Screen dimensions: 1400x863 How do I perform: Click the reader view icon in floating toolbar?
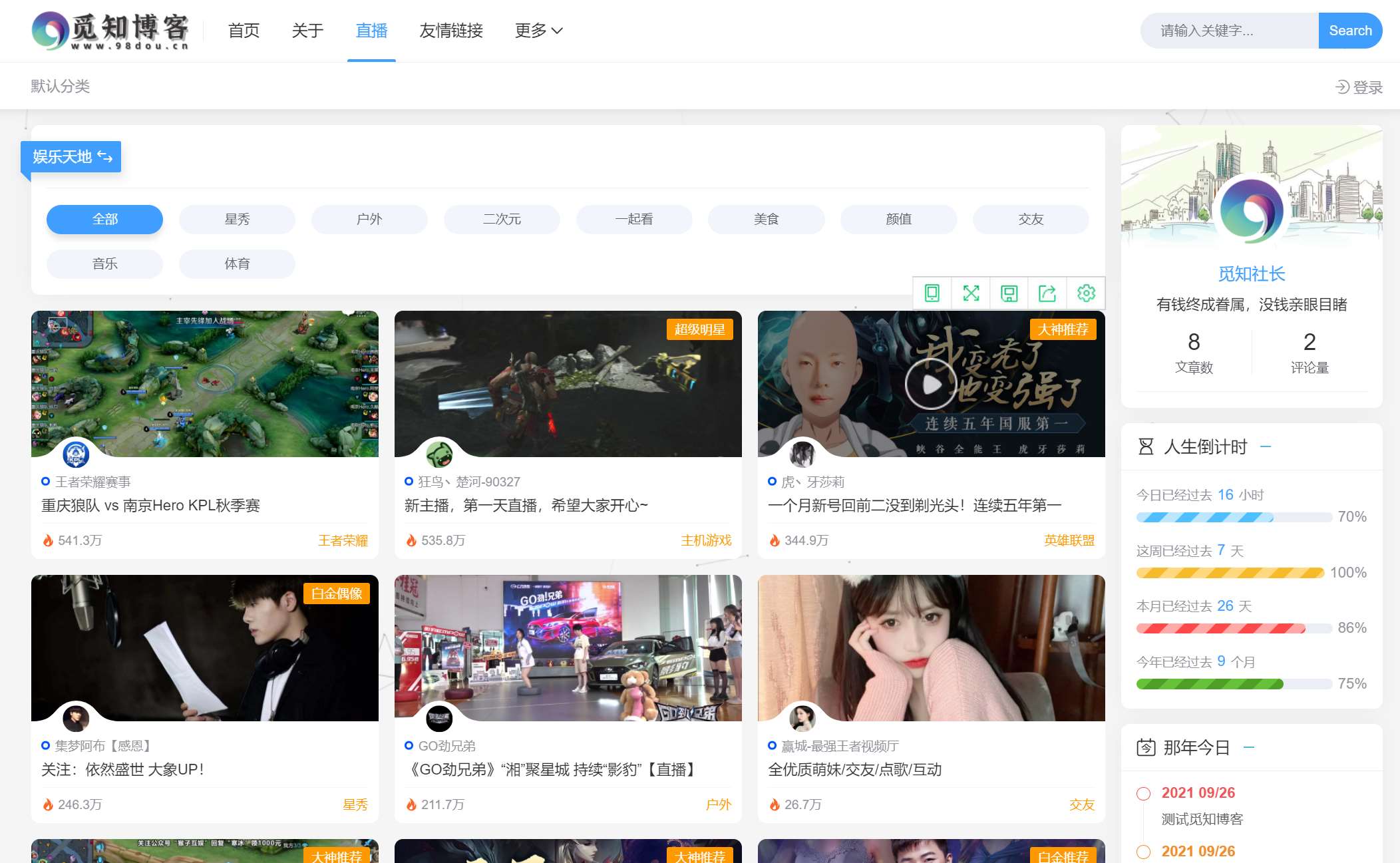pyautogui.click(x=932, y=293)
